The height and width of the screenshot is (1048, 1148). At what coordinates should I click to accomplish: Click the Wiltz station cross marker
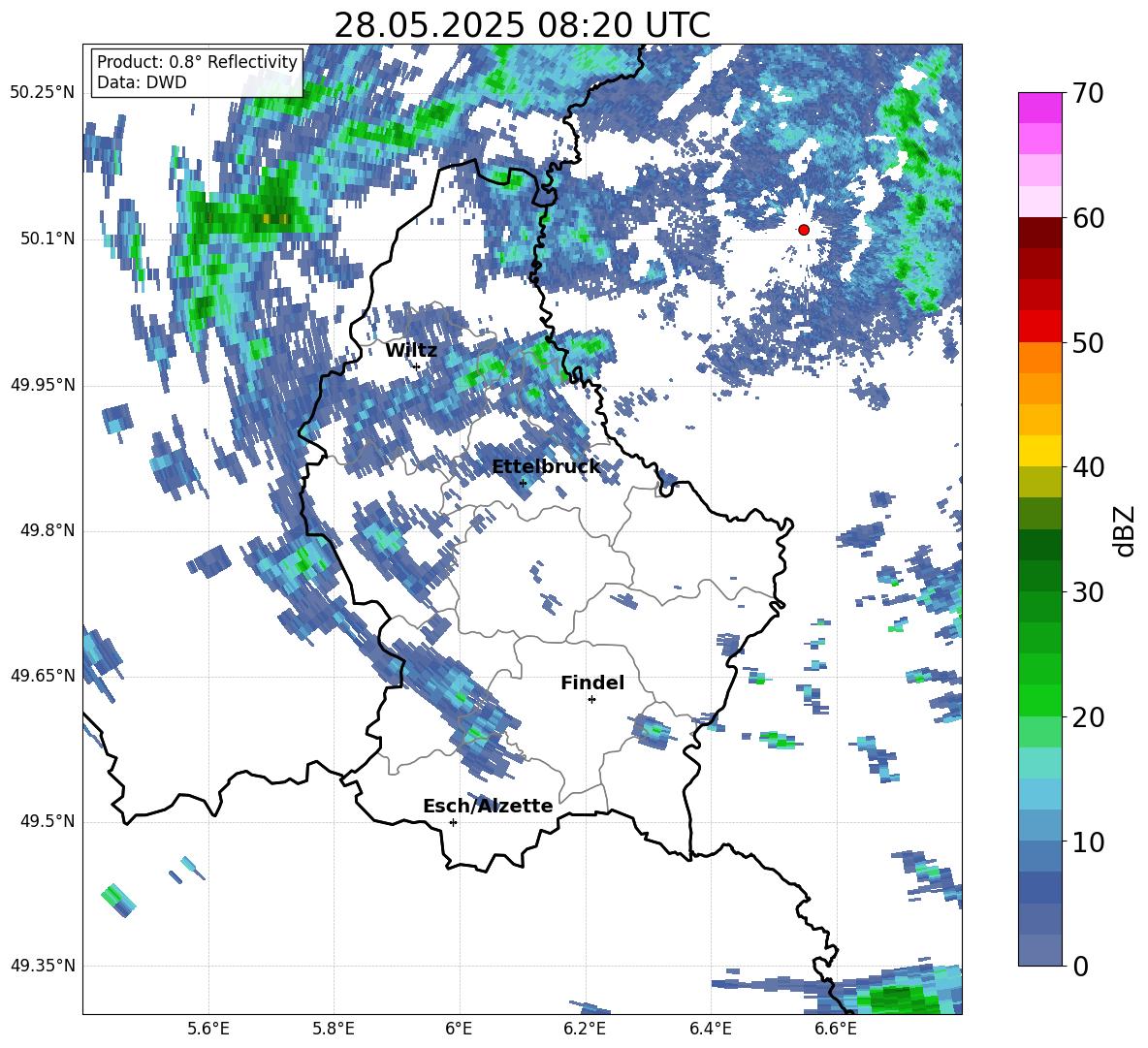pyautogui.click(x=417, y=366)
